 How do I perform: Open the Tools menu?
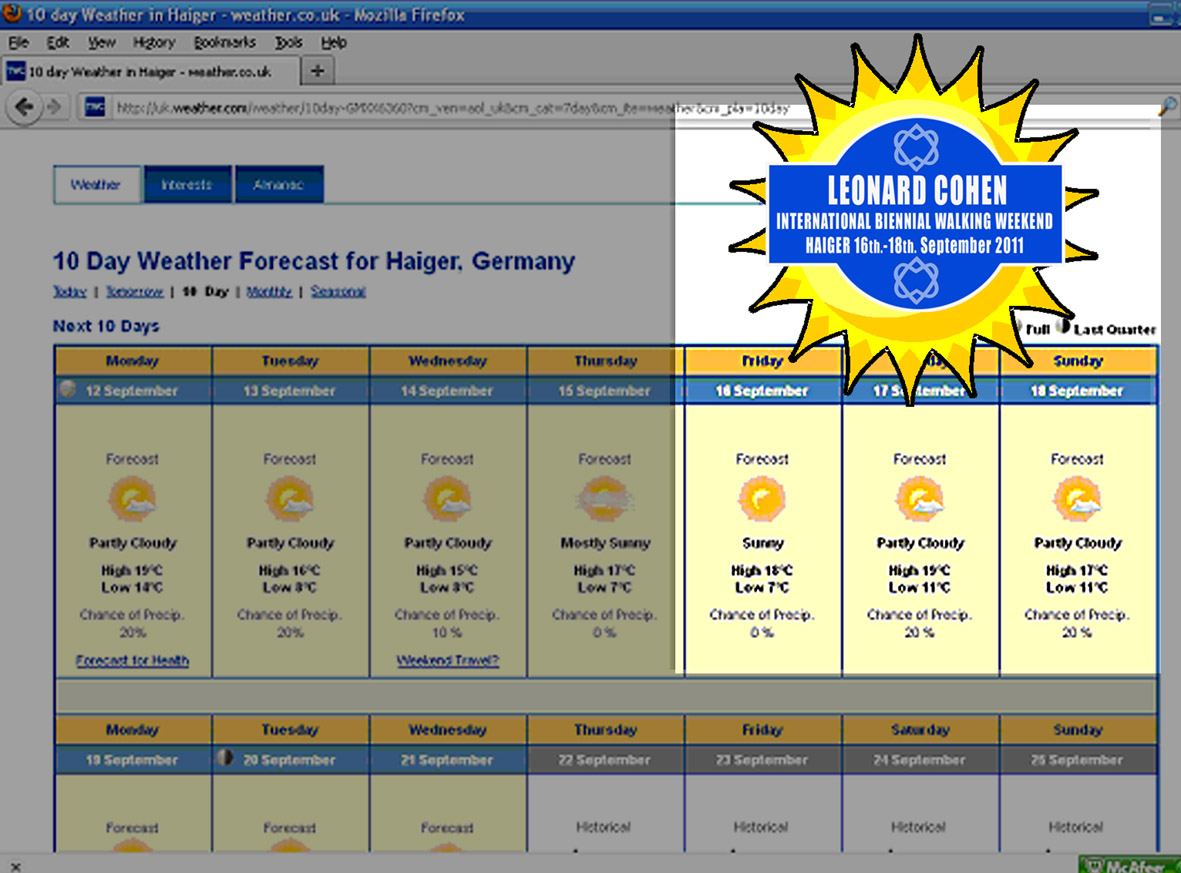pyautogui.click(x=288, y=42)
